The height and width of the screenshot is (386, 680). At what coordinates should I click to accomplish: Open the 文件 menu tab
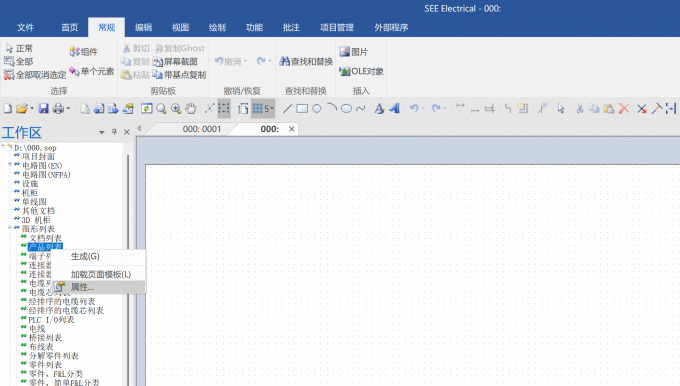click(x=25, y=27)
